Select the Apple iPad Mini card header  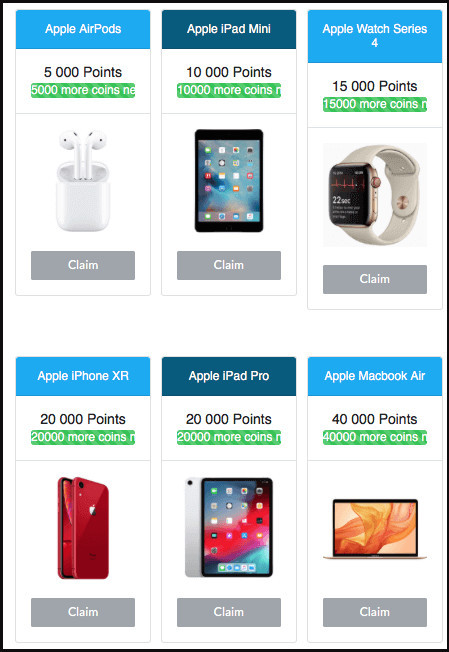pos(229,29)
